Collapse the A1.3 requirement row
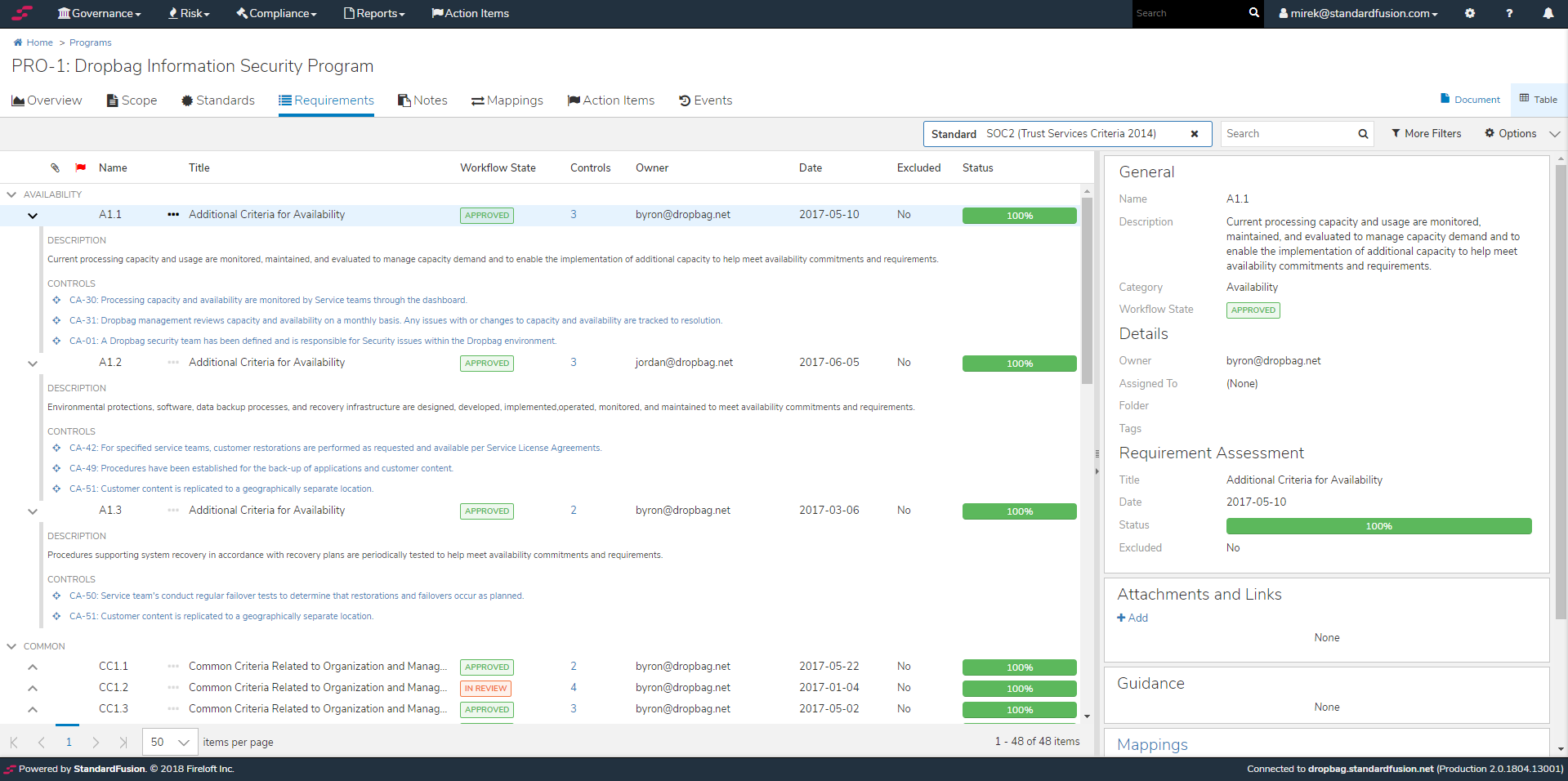This screenshot has width=1568, height=781. [33, 511]
